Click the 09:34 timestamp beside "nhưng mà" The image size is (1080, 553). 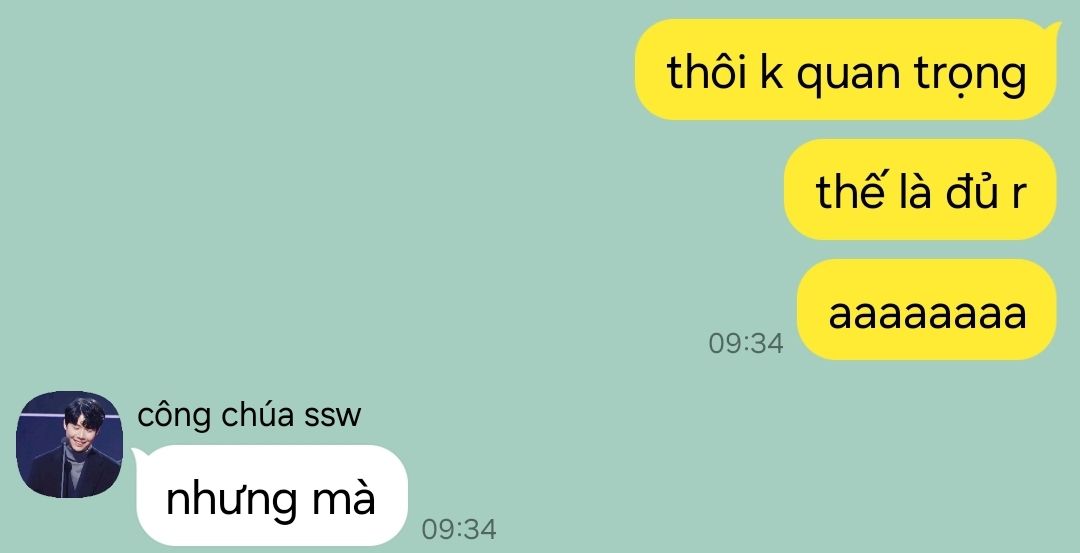point(459,529)
